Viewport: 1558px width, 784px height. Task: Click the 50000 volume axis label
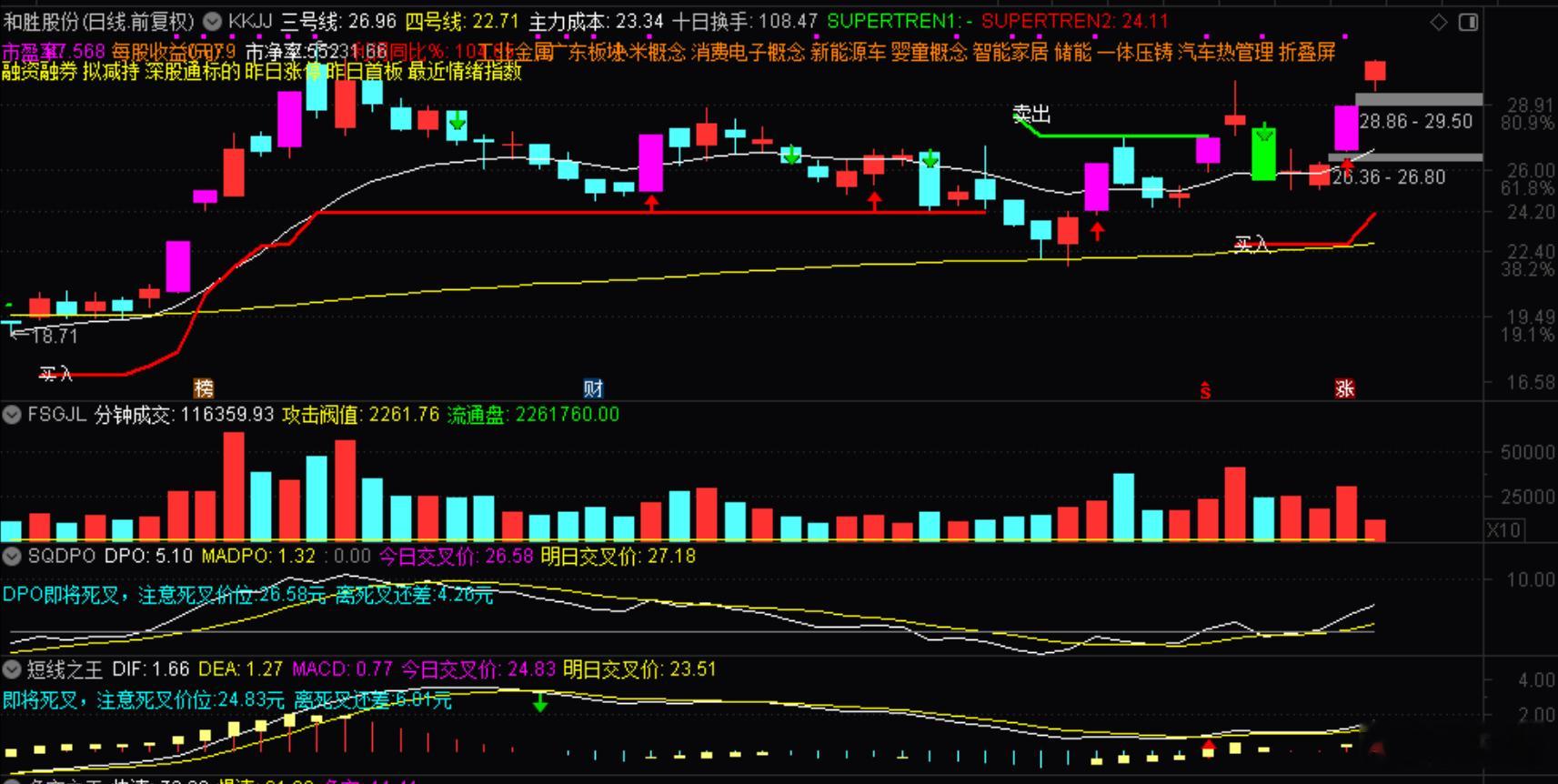pos(1525,452)
